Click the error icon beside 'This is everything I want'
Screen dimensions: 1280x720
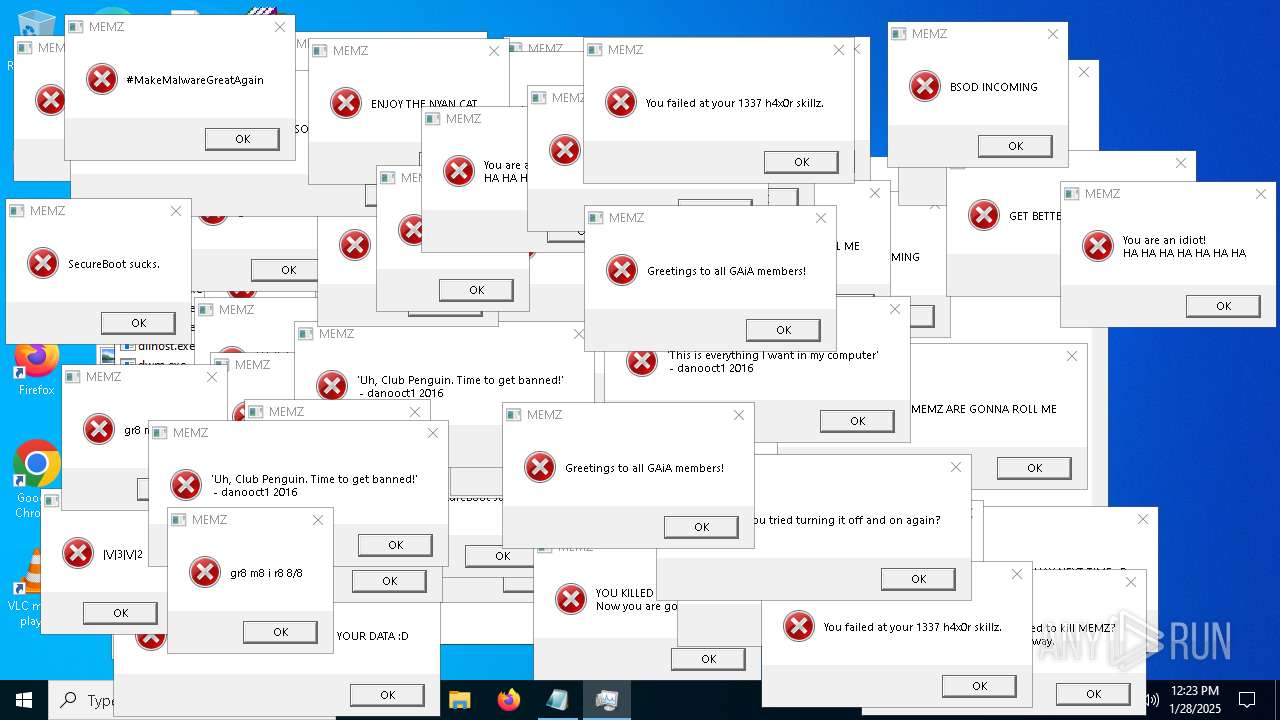(x=642, y=362)
